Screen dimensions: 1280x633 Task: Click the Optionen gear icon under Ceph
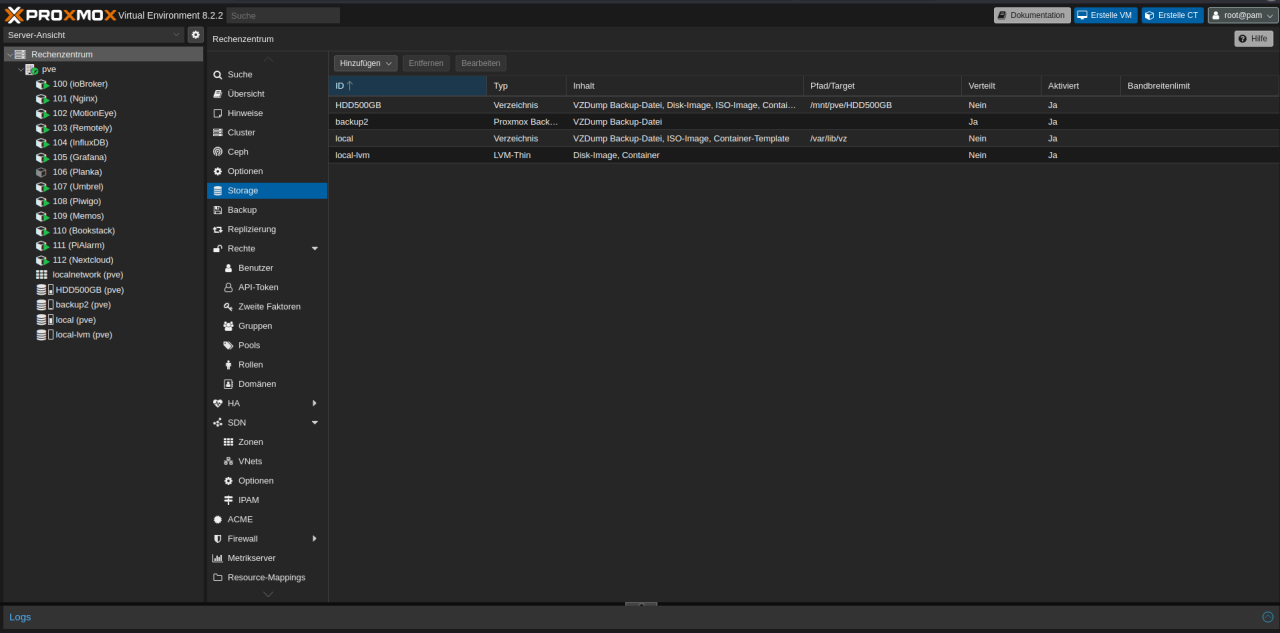pyautogui.click(x=218, y=171)
